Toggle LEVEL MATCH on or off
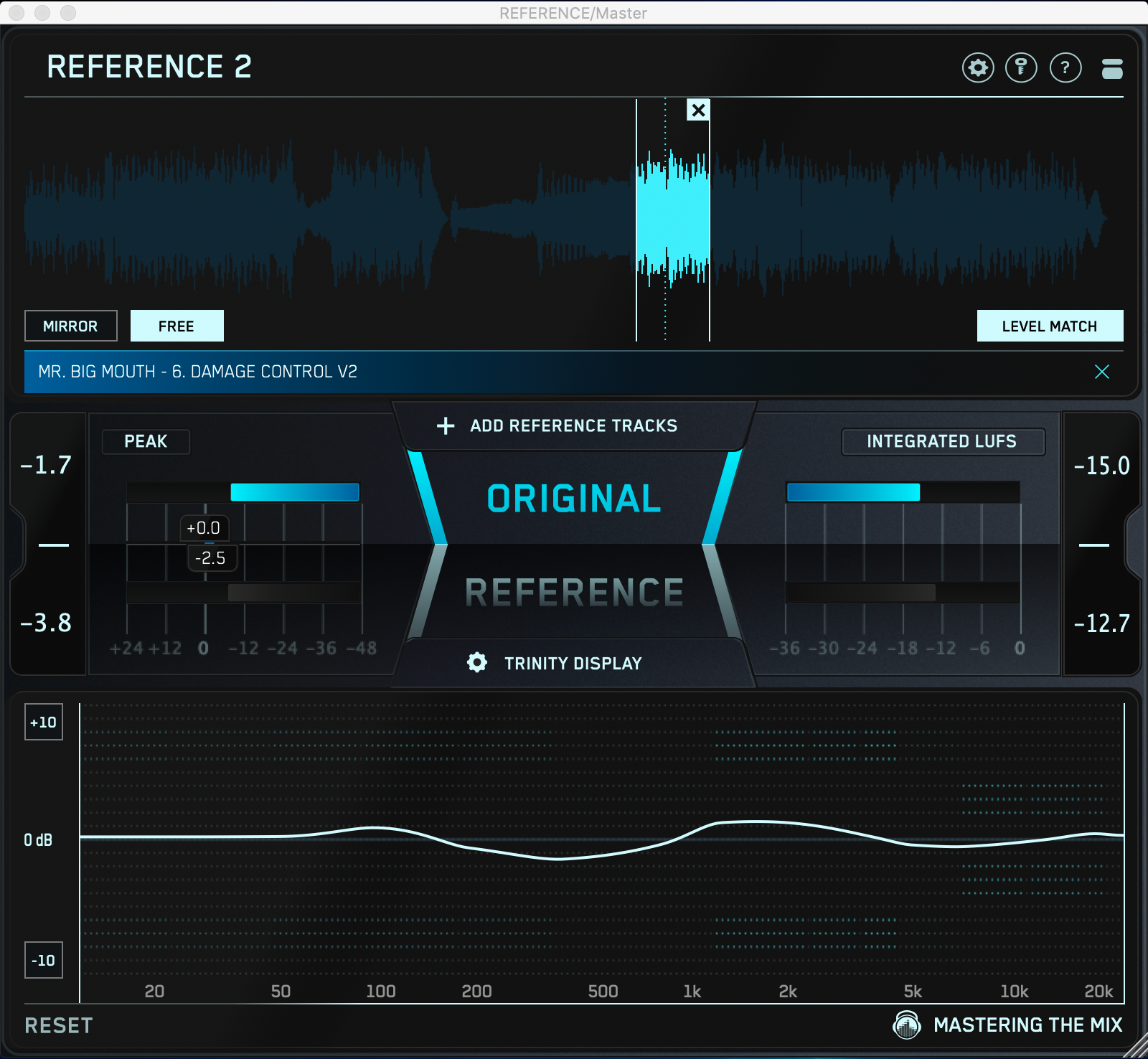Screen dimensions: 1148x1059 [1050, 326]
